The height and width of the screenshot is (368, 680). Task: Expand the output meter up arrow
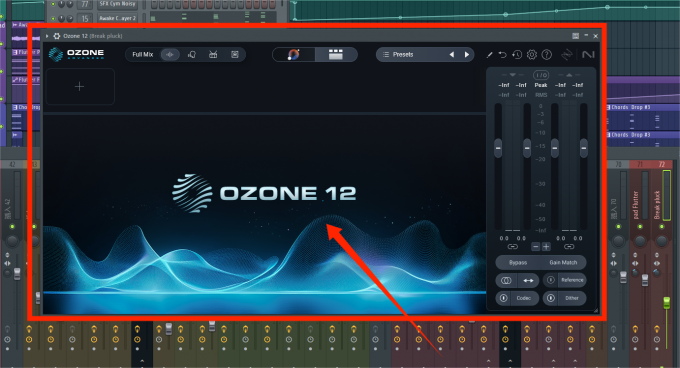[569, 75]
